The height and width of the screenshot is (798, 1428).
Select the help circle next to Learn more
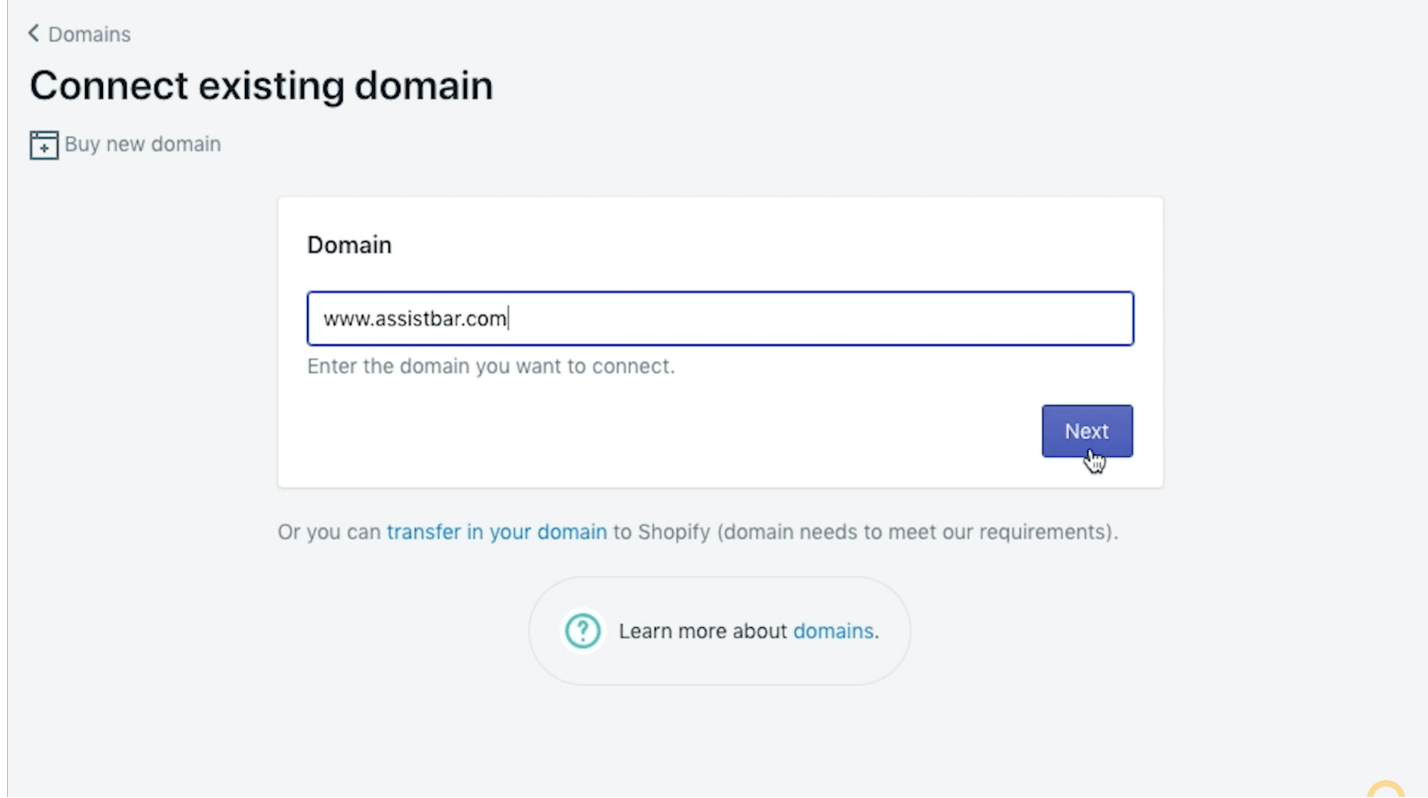click(x=582, y=630)
